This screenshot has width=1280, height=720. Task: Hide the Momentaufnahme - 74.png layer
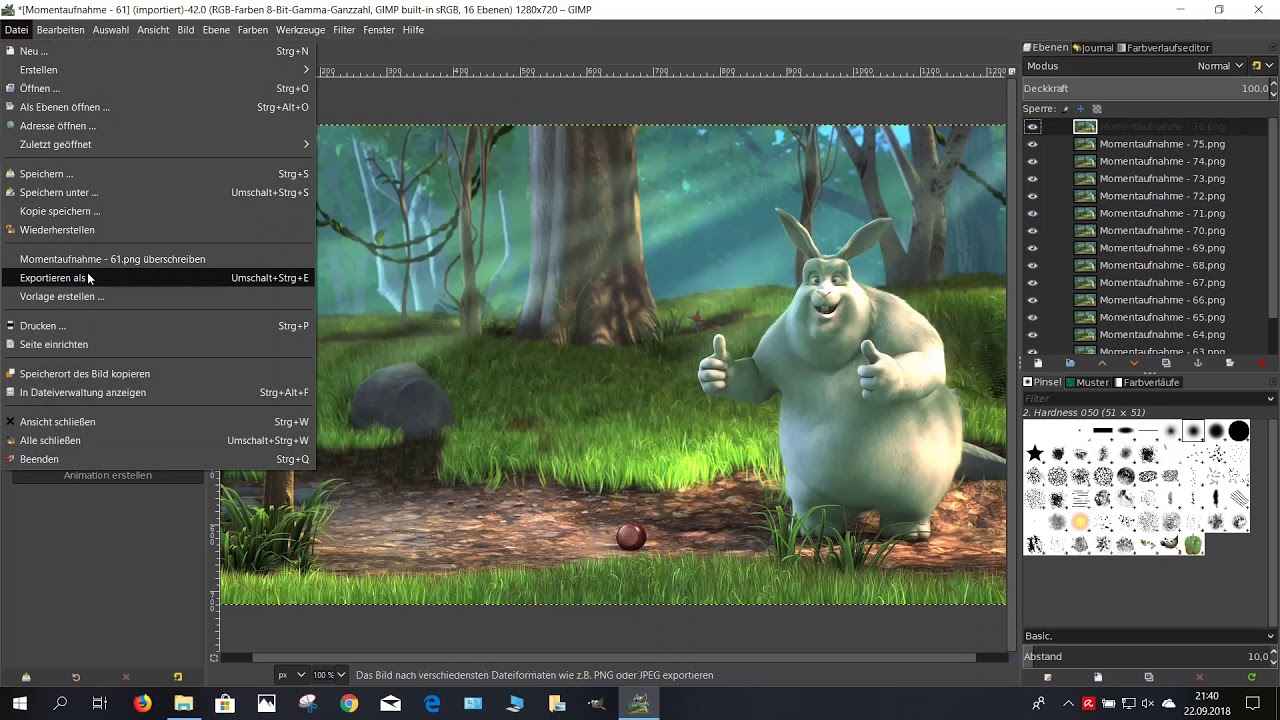click(1033, 161)
